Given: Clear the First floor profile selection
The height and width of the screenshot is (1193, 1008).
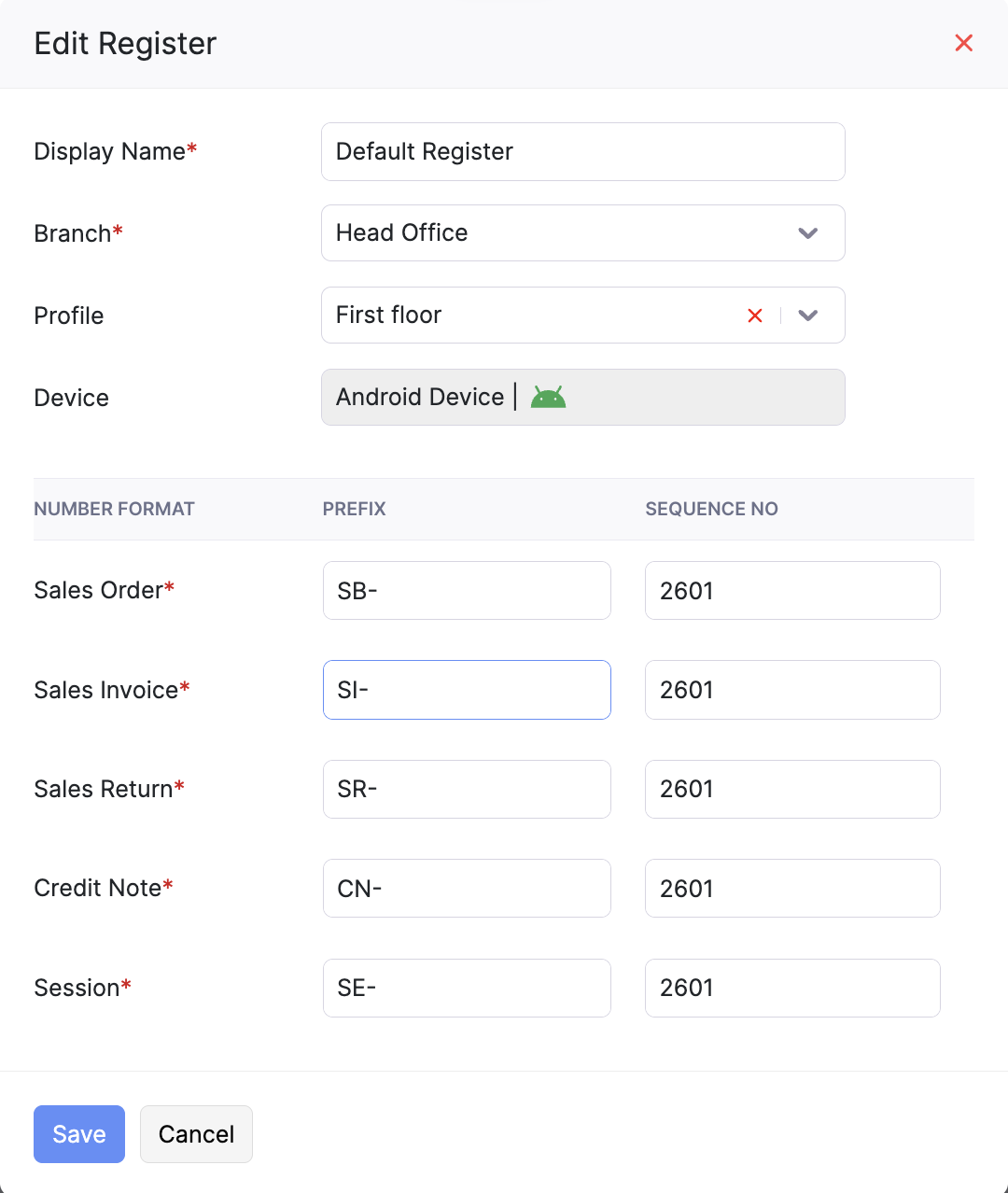Looking at the screenshot, I should (755, 316).
